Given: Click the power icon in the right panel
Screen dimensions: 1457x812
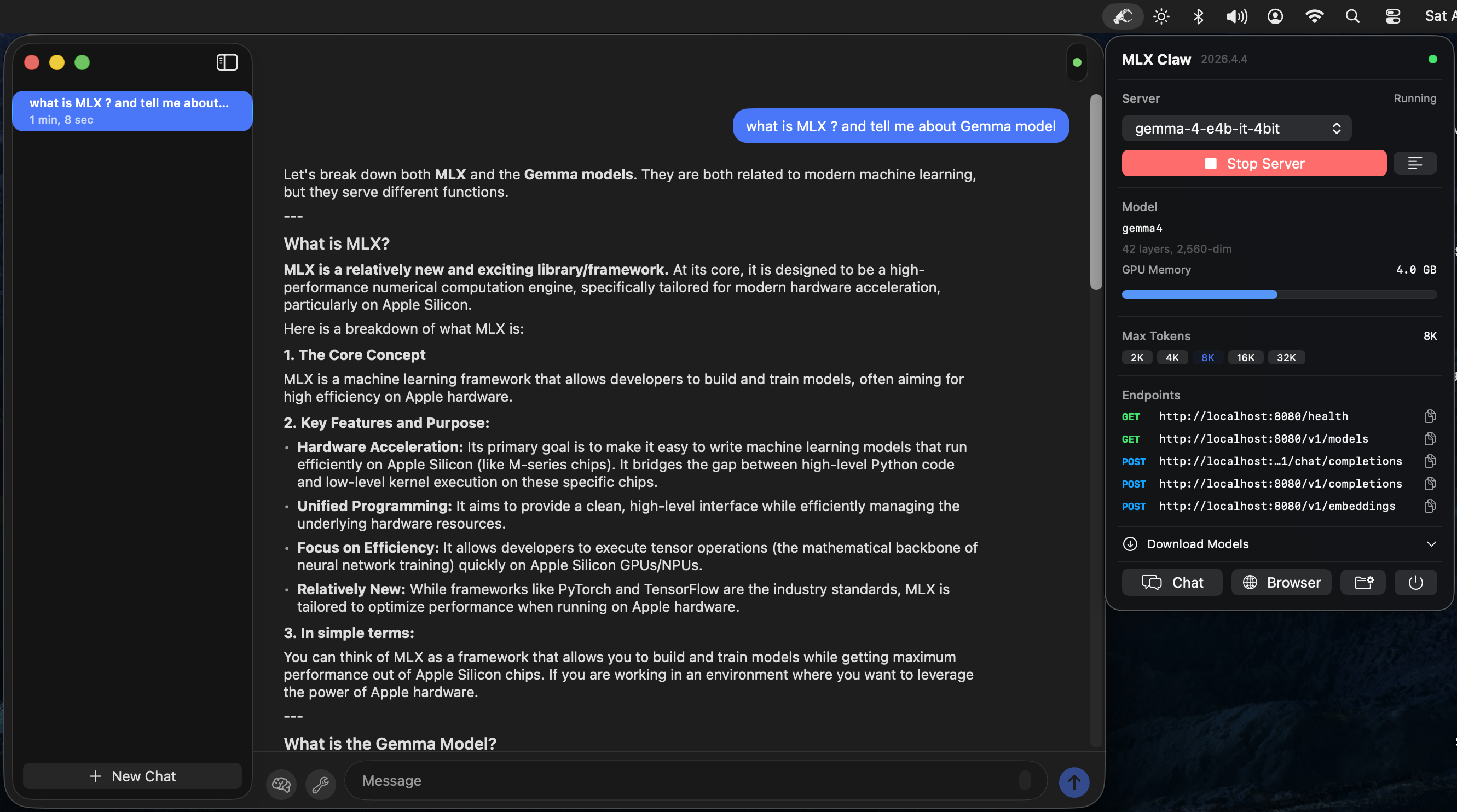Looking at the screenshot, I should (1415, 582).
